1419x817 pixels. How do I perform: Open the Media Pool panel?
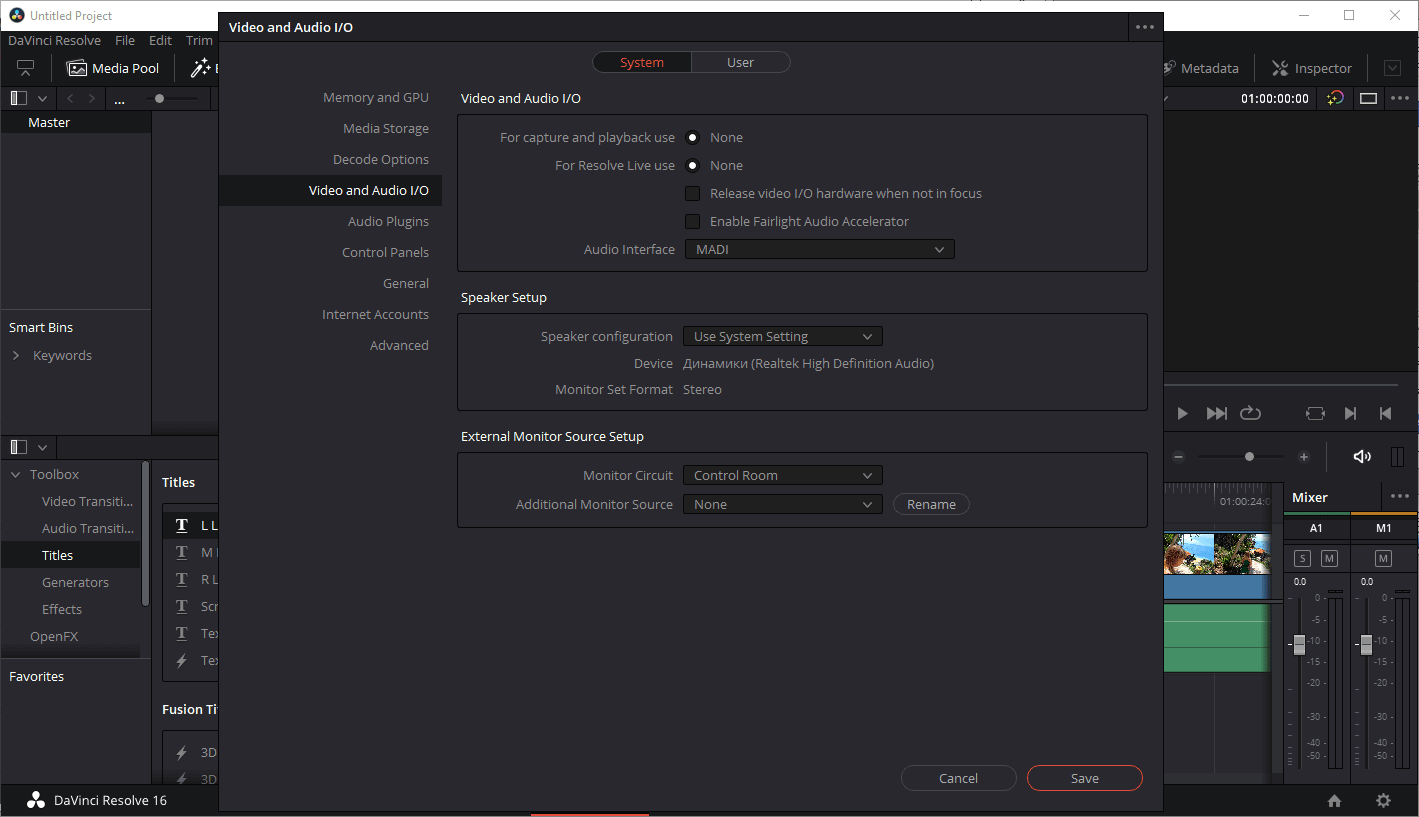click(112, 68)
